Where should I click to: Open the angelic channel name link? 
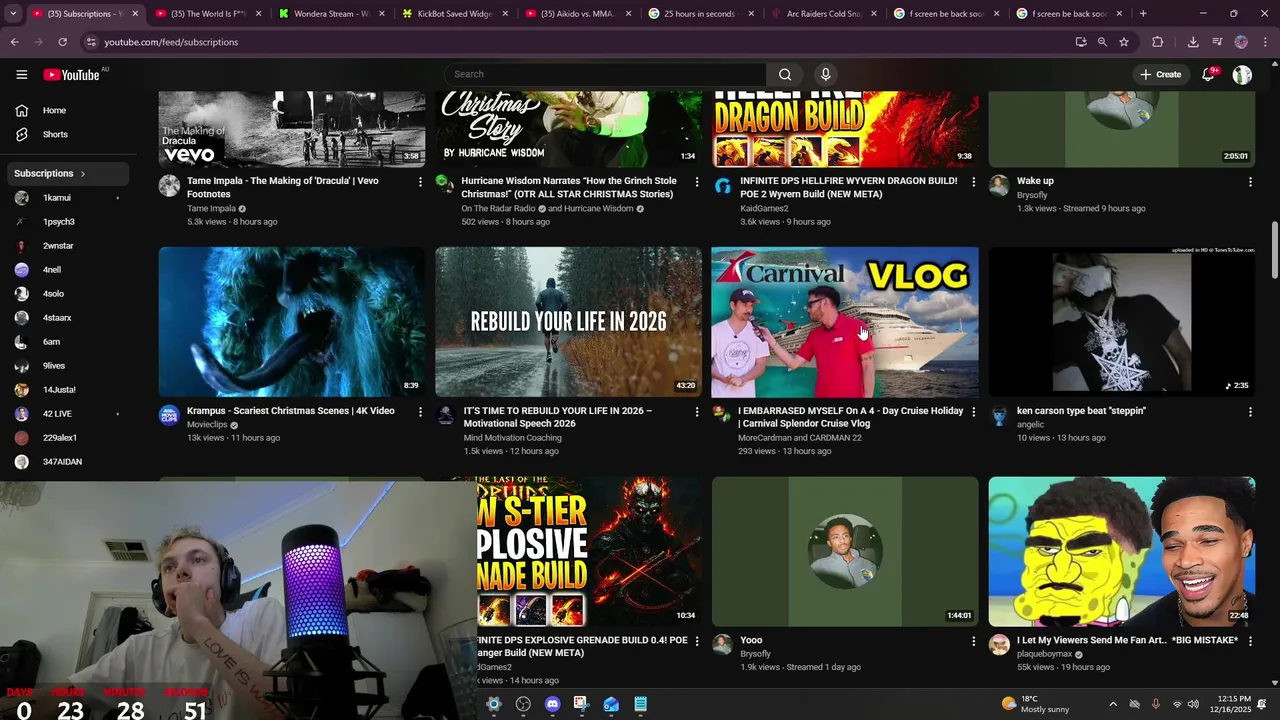click(1030, 425)
